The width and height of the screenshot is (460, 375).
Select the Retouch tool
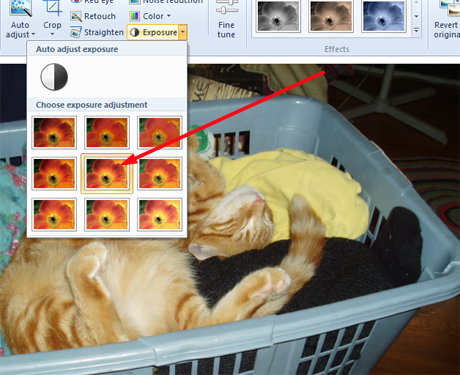coord(93,16)
